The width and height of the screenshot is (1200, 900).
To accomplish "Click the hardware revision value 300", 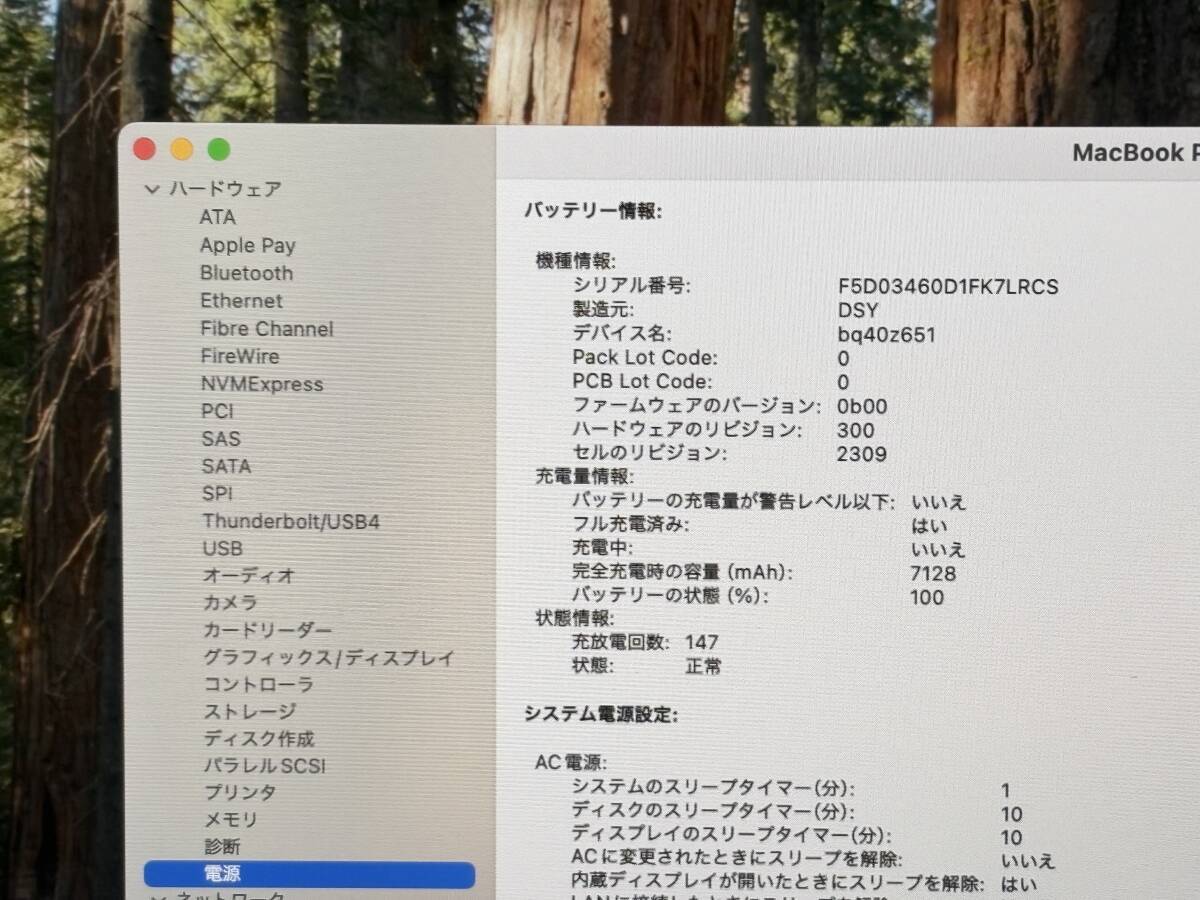I will click(856, 431).
